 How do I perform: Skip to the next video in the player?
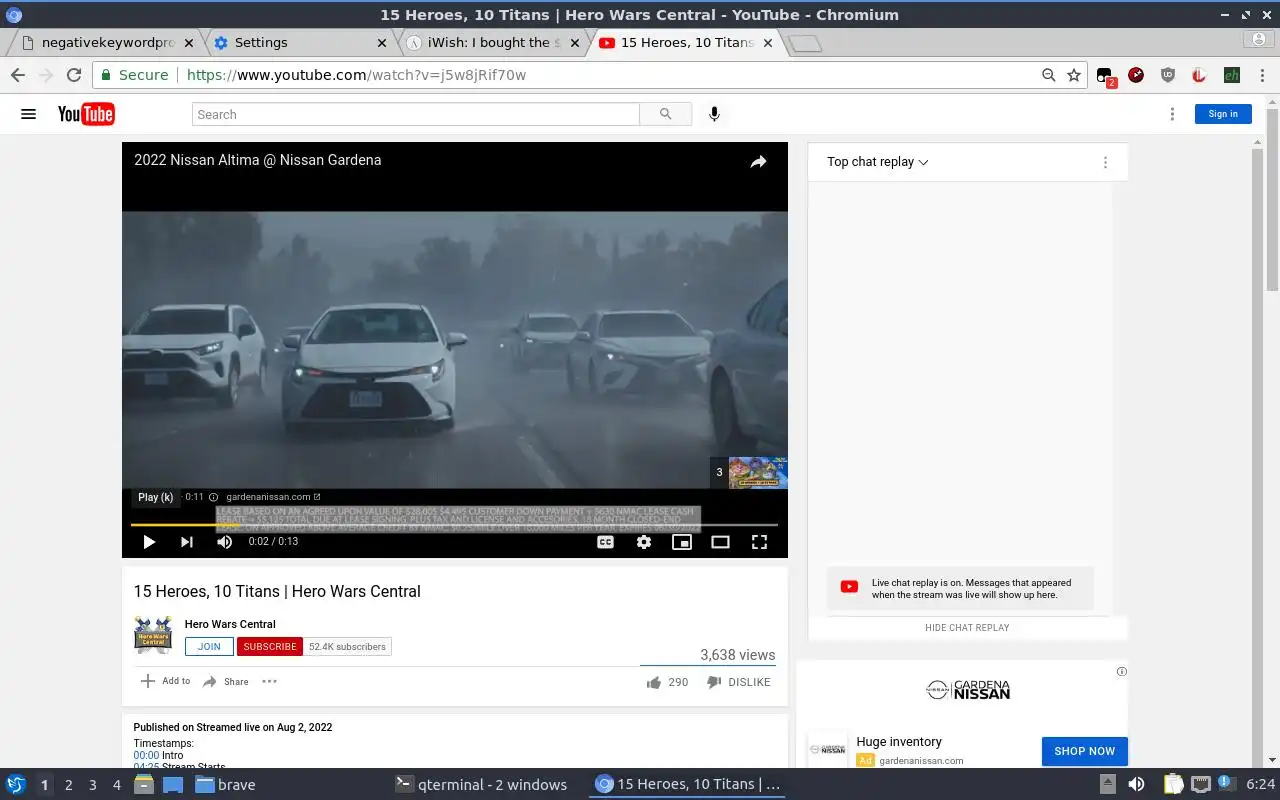coord(186,542)
